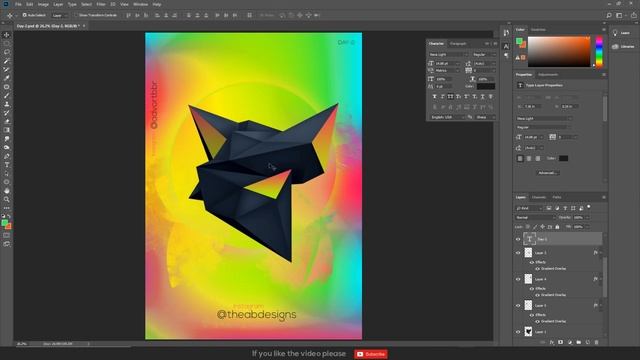Click the Create new layer icon

[x=588, y=342]
